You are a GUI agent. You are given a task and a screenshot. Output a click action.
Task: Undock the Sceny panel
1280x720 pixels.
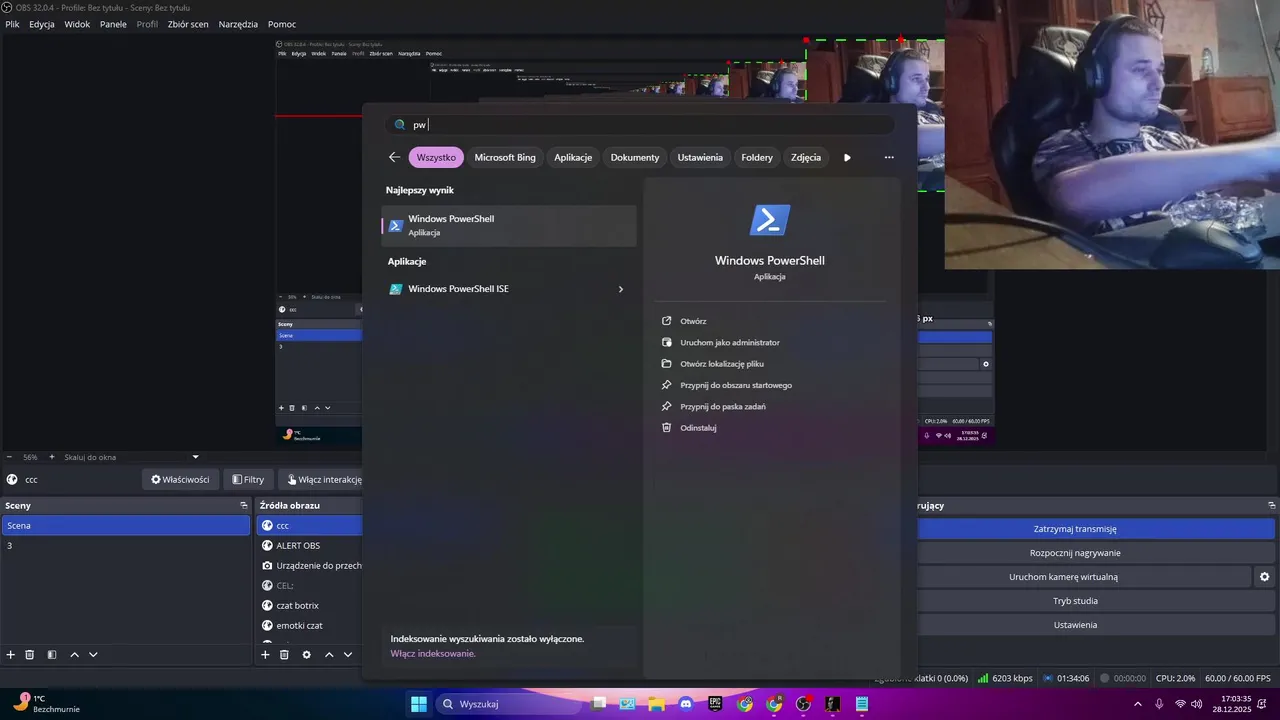[243, 505]
